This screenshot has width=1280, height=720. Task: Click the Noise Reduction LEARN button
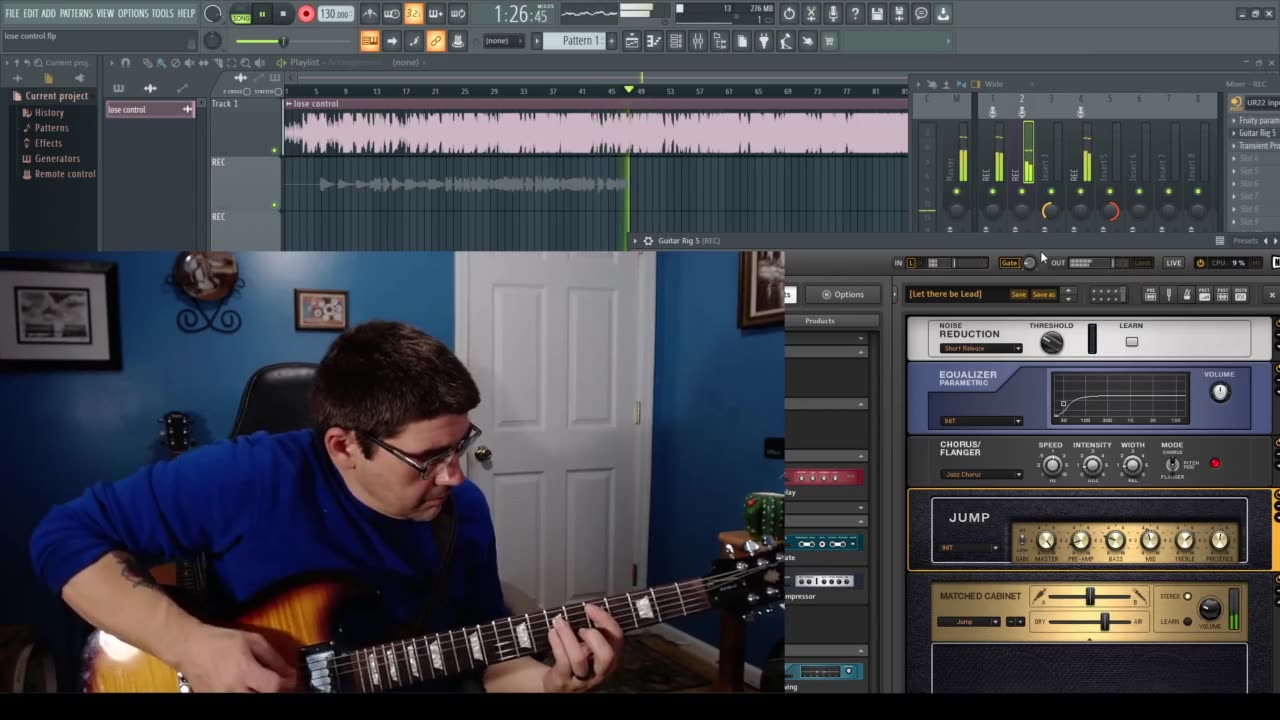coord(1131,341)
